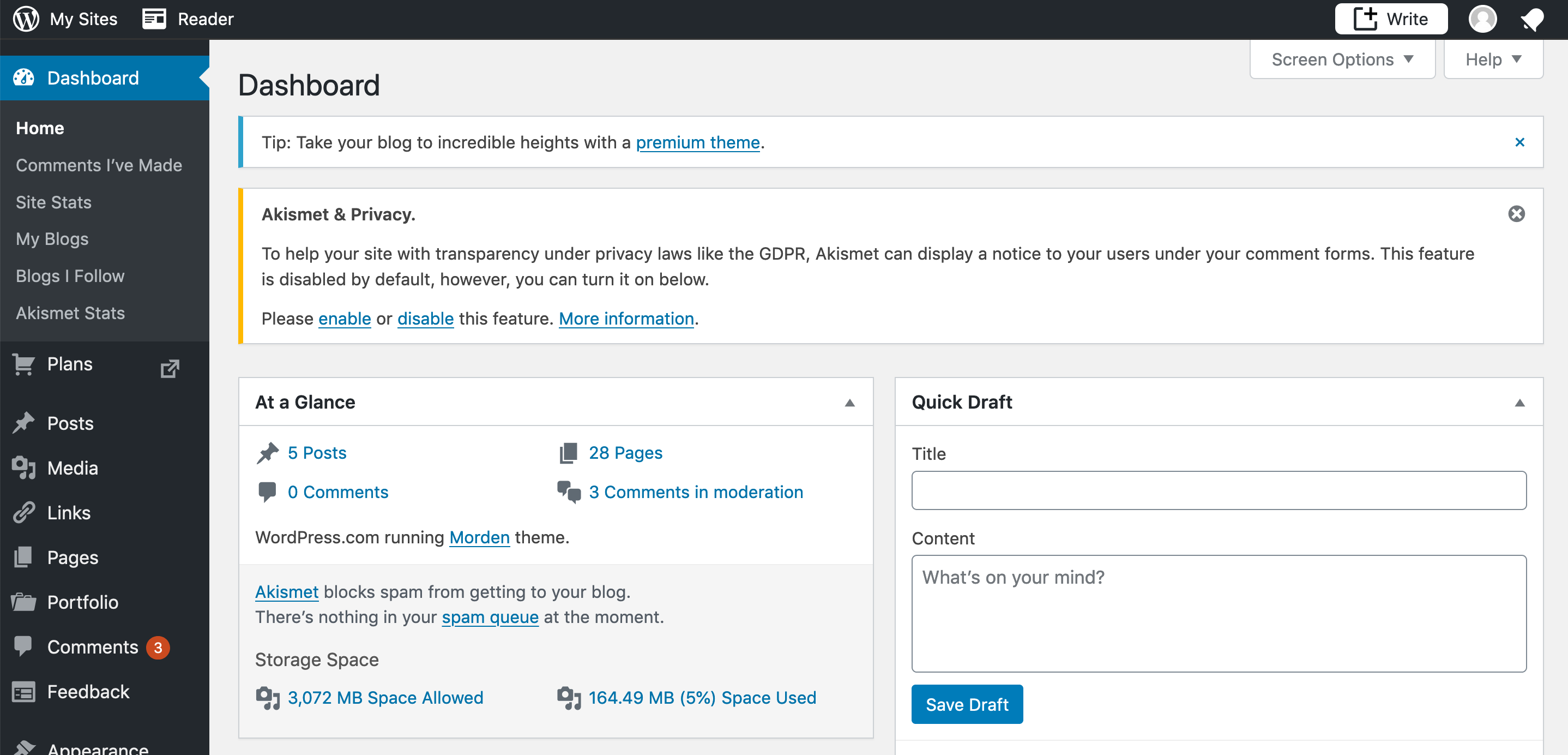The width and height of the screenshot is (1568, 755).
Task: Open the user profile avatar
Action: (1483, 19)
